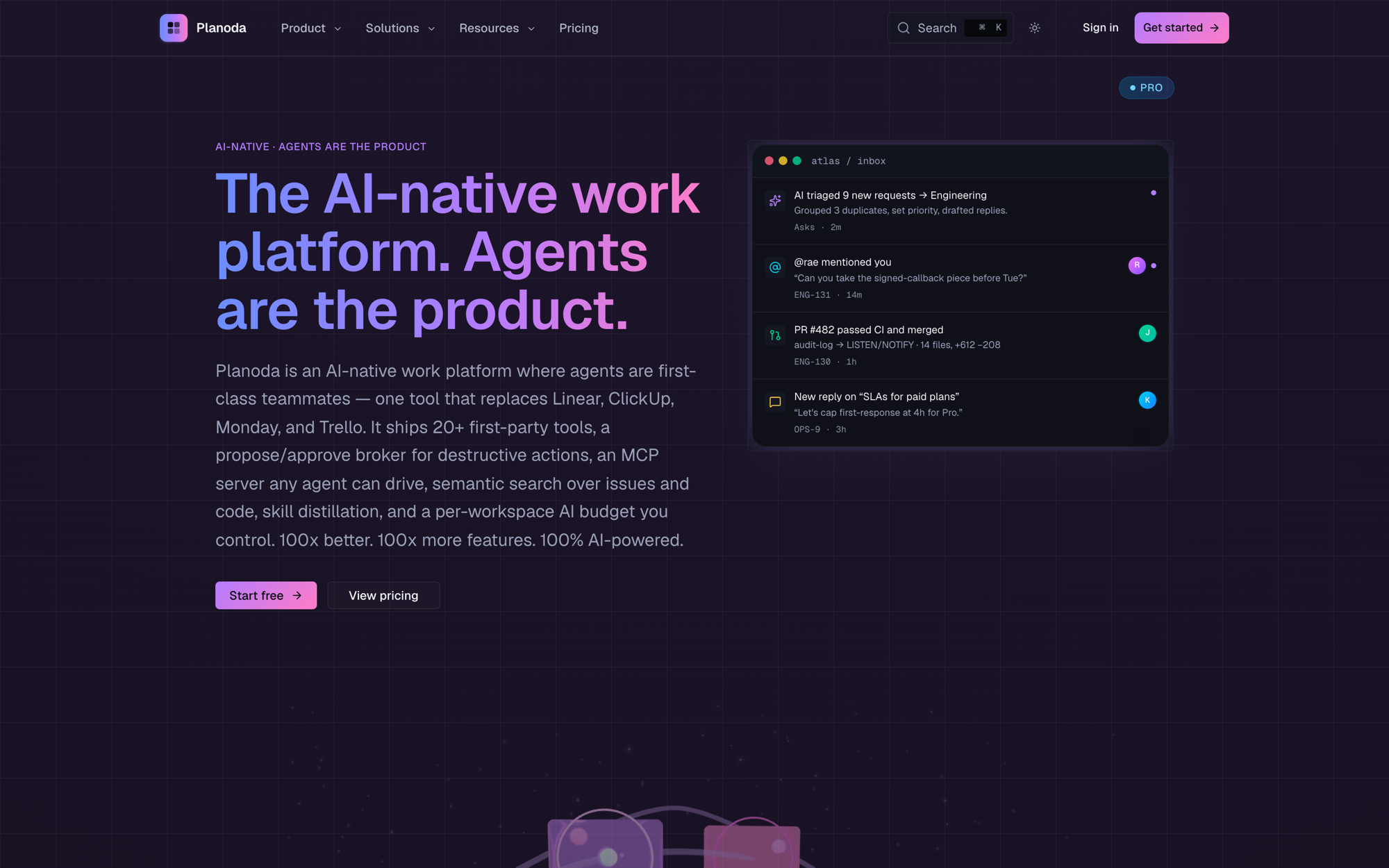This screenshot has height=868, width=1389.
Task: Click the View pricing button
Action: [383, 595]
